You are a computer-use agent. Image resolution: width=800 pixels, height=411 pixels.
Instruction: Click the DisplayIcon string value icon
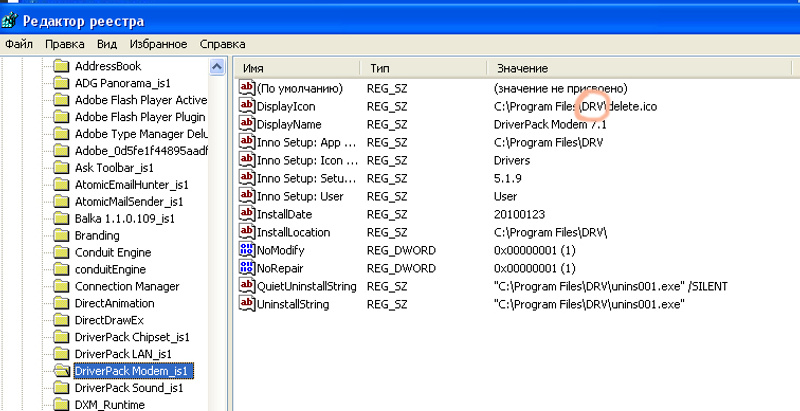247,106
